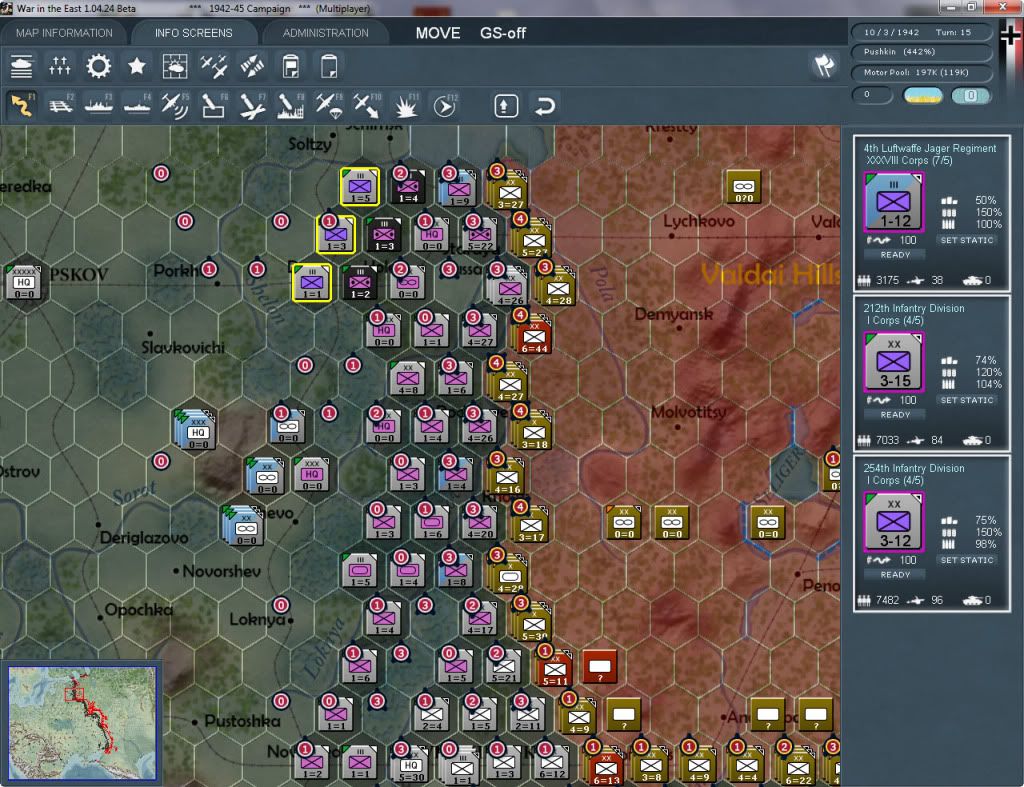Viewport: 1024px width, 787px height.
Task: Click the Motor Pool: 197K (119K) box
Action: pos(921,72)
